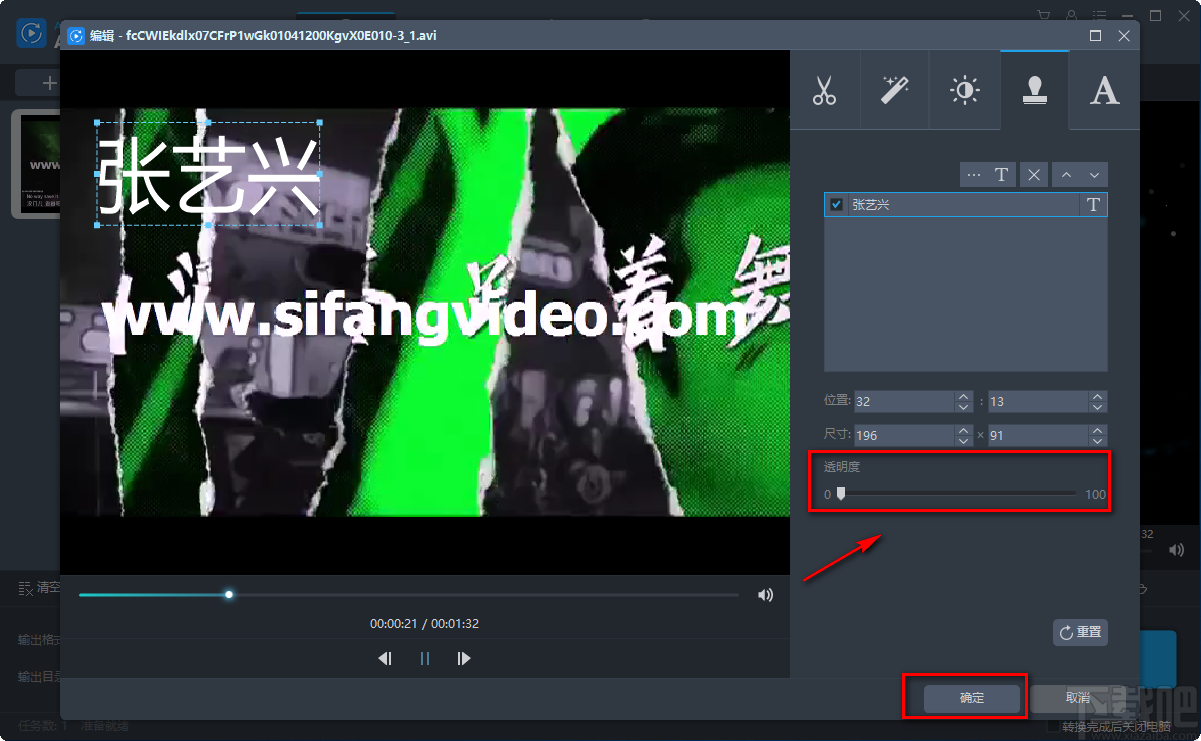This screenshot has height=741, width=1201.
Task: Select the Trim tool (scissors icon)
Action: [825, 89]
